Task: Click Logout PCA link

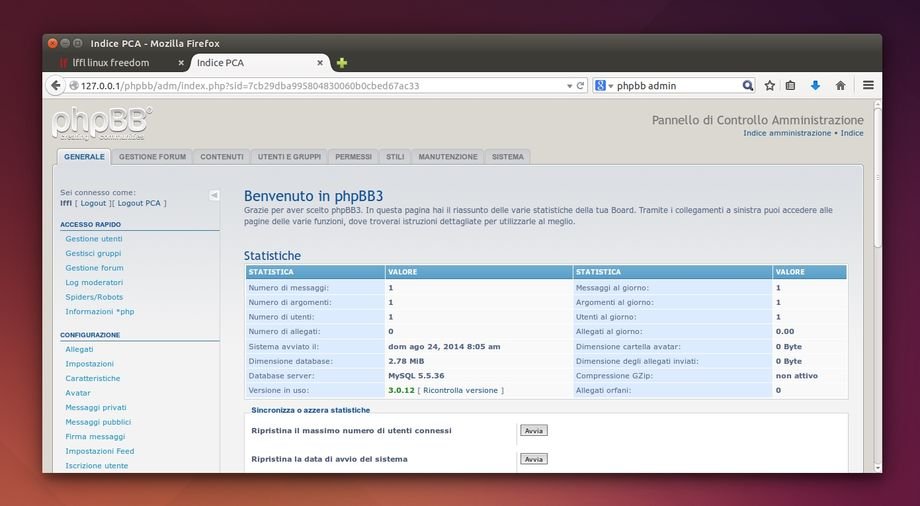Action: click(x=139, y=203)
